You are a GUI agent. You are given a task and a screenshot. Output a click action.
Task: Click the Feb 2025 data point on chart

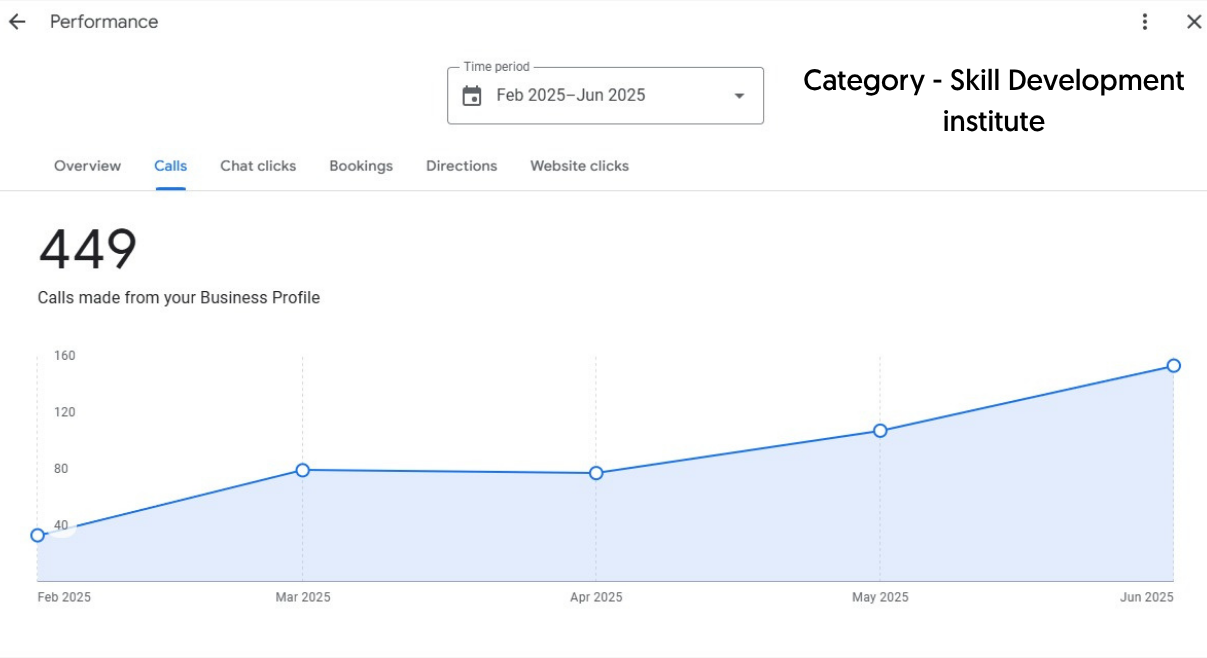coord(38,535)
